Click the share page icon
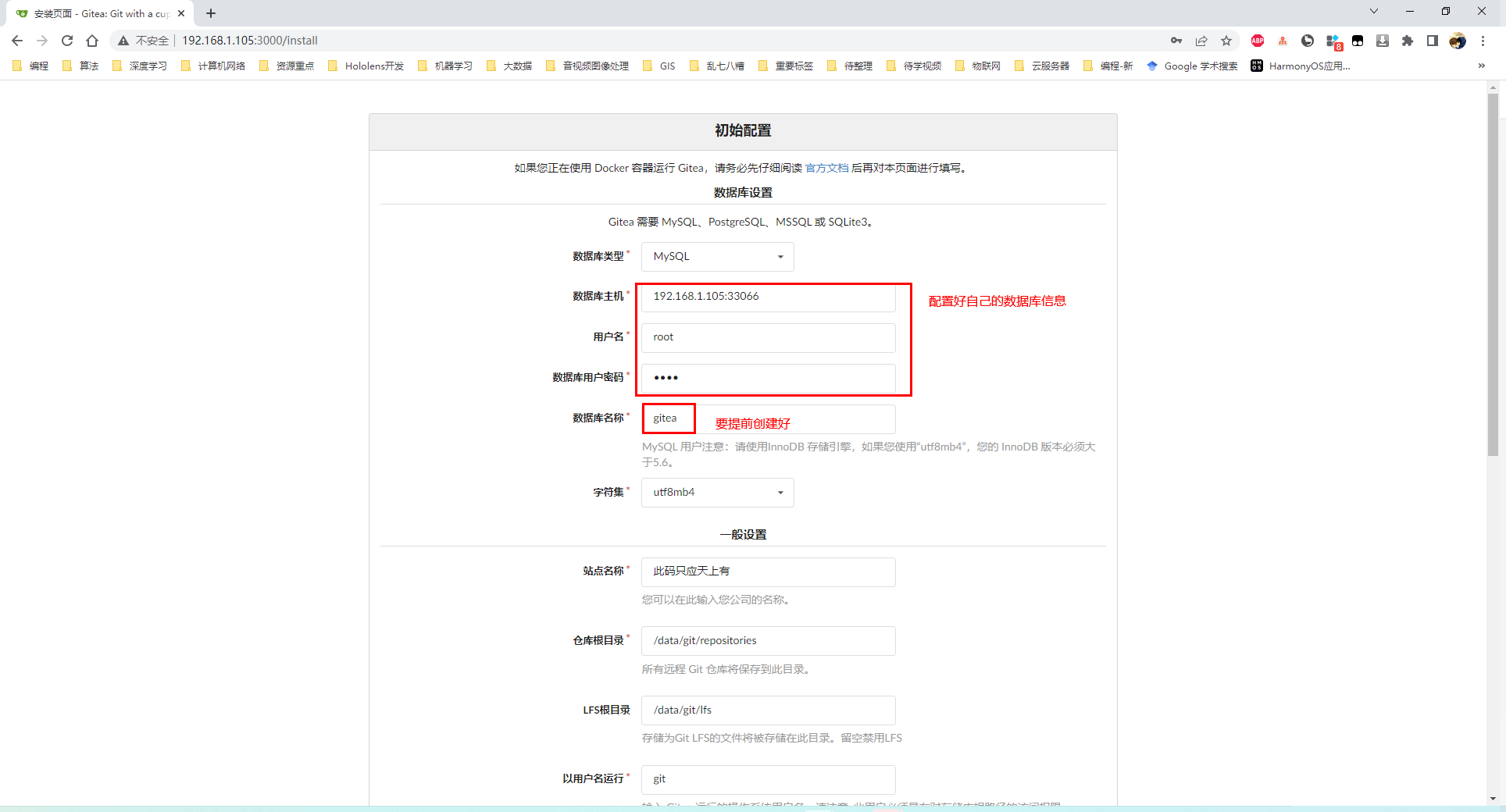This screenshot has width=1506, height=812. [x=1201, y=41]
